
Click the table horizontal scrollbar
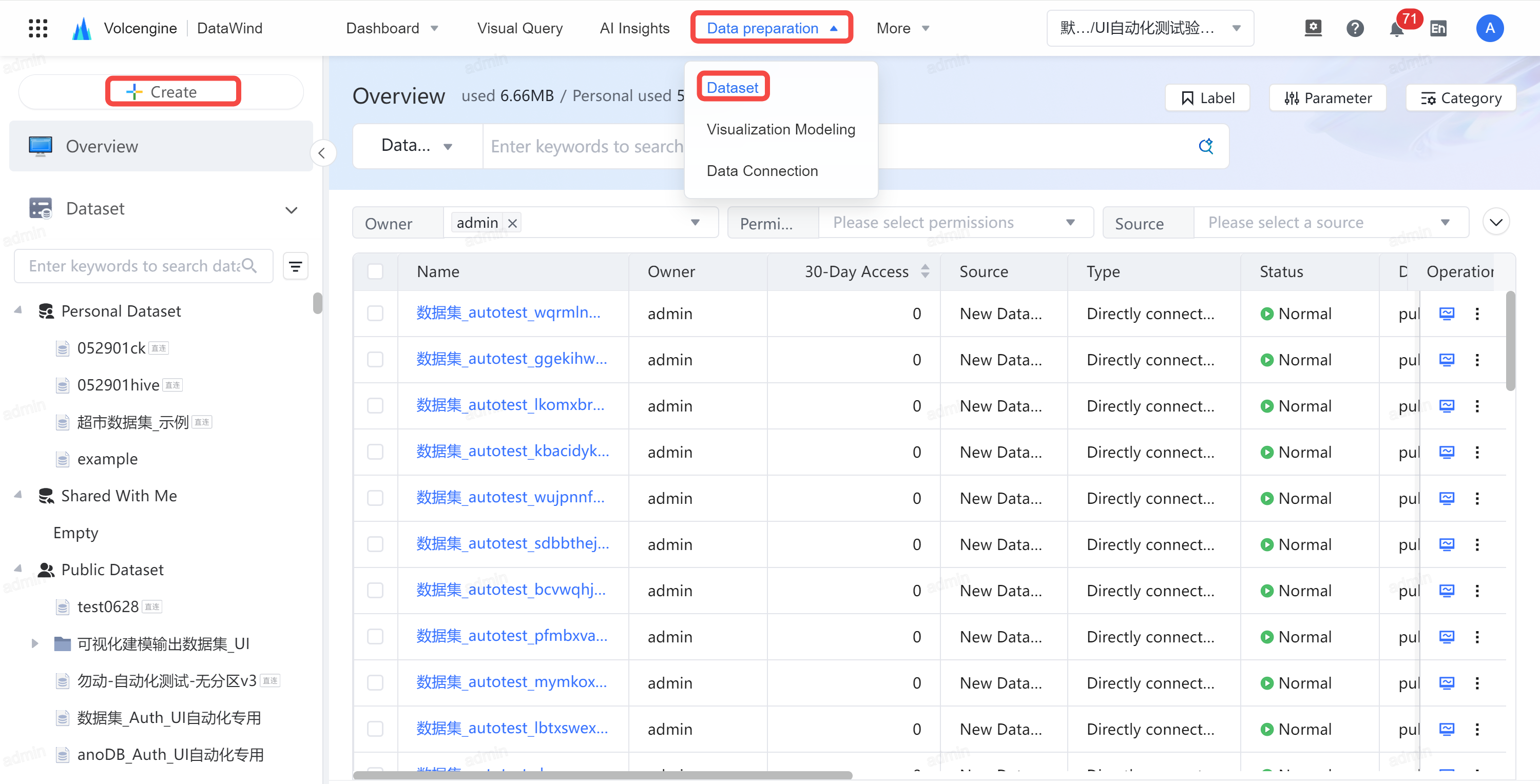point(602,775)
